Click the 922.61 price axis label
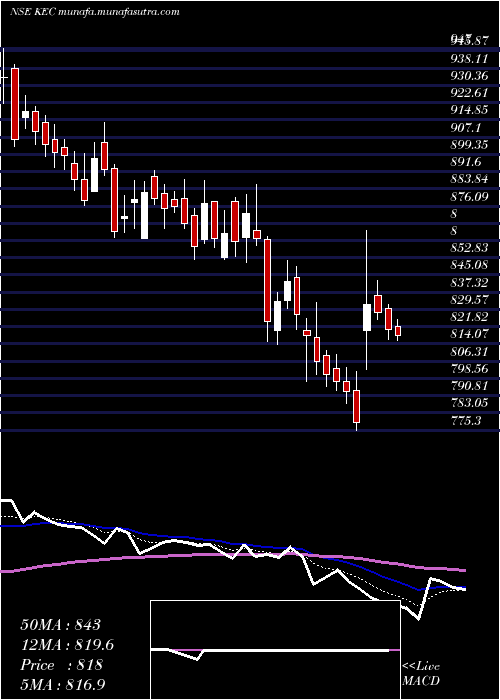 click(x=469, y=93)
